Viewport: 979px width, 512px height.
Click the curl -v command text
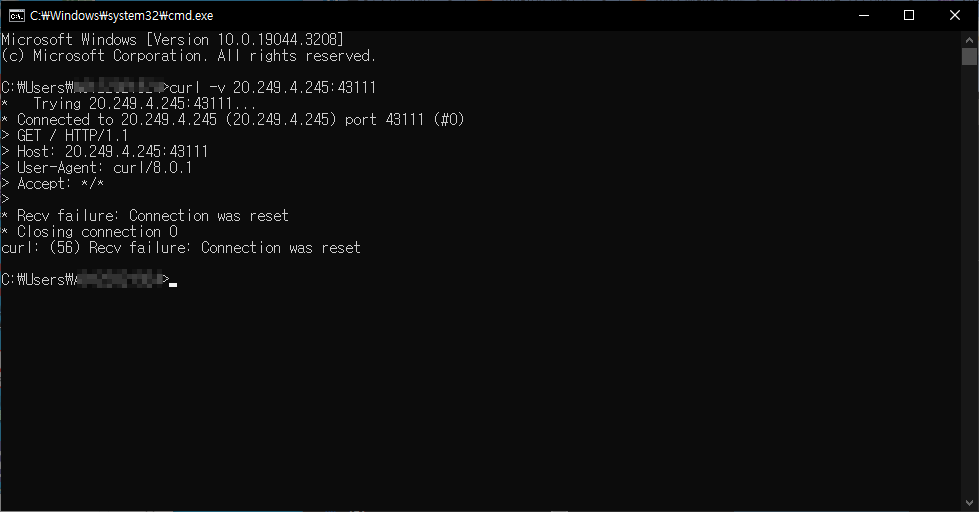click(x=273, y=87)
